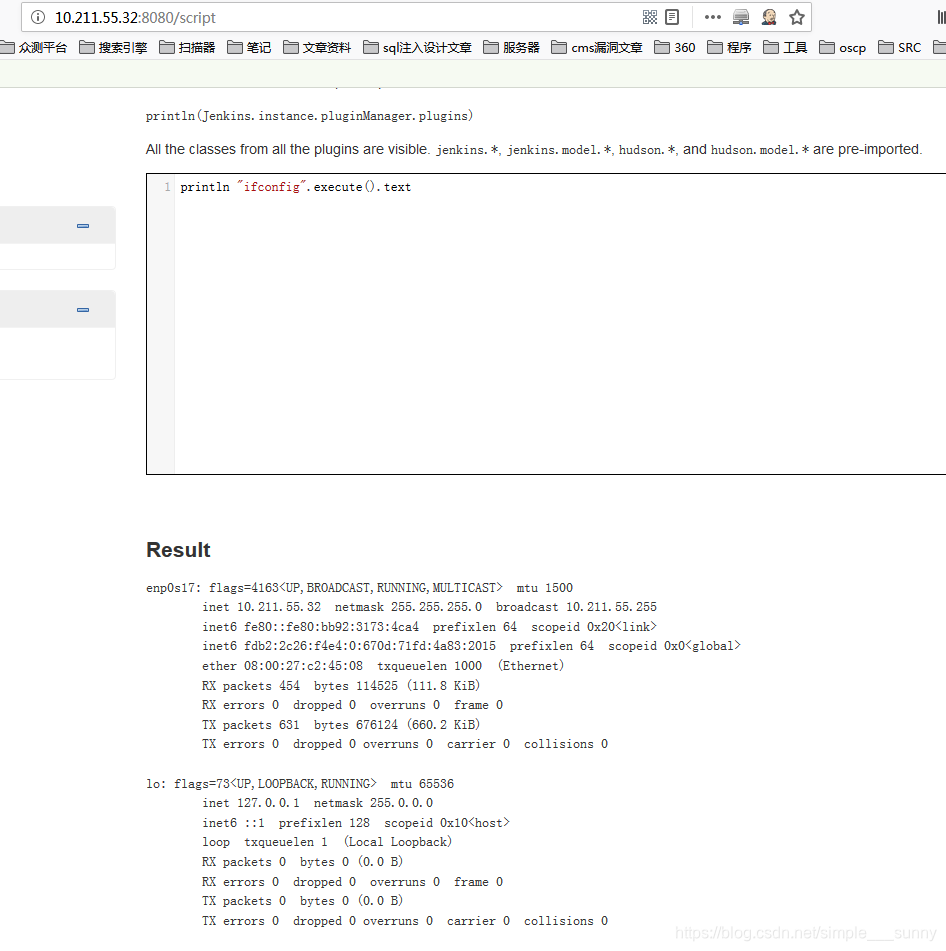Place cursor on the println ifconfig script line
This screenshot has height=951, width=946.
coord(295,187)
